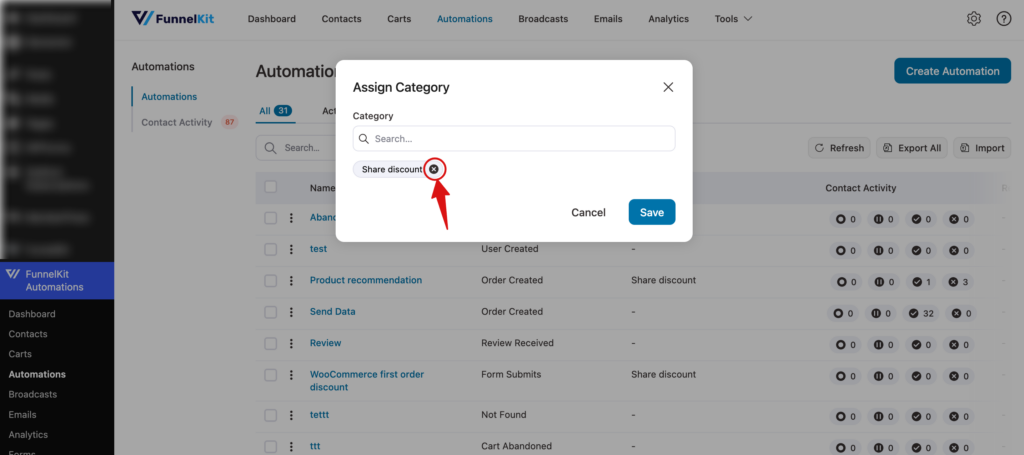Open the help question mark icon
Image resolution: width=1024 pixels, height=455 pixels.
point(1004,19)
